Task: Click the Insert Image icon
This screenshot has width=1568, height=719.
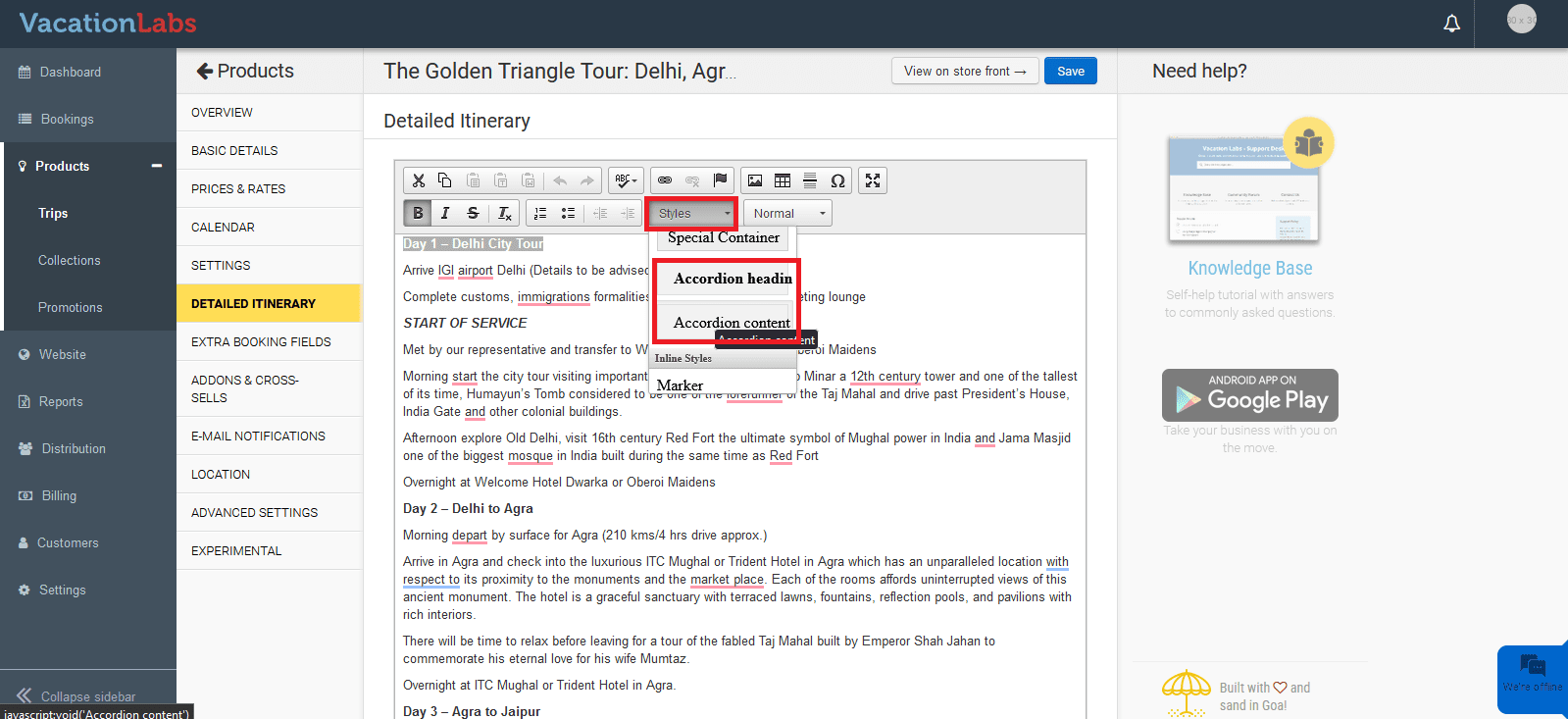Action: point(755,180)
